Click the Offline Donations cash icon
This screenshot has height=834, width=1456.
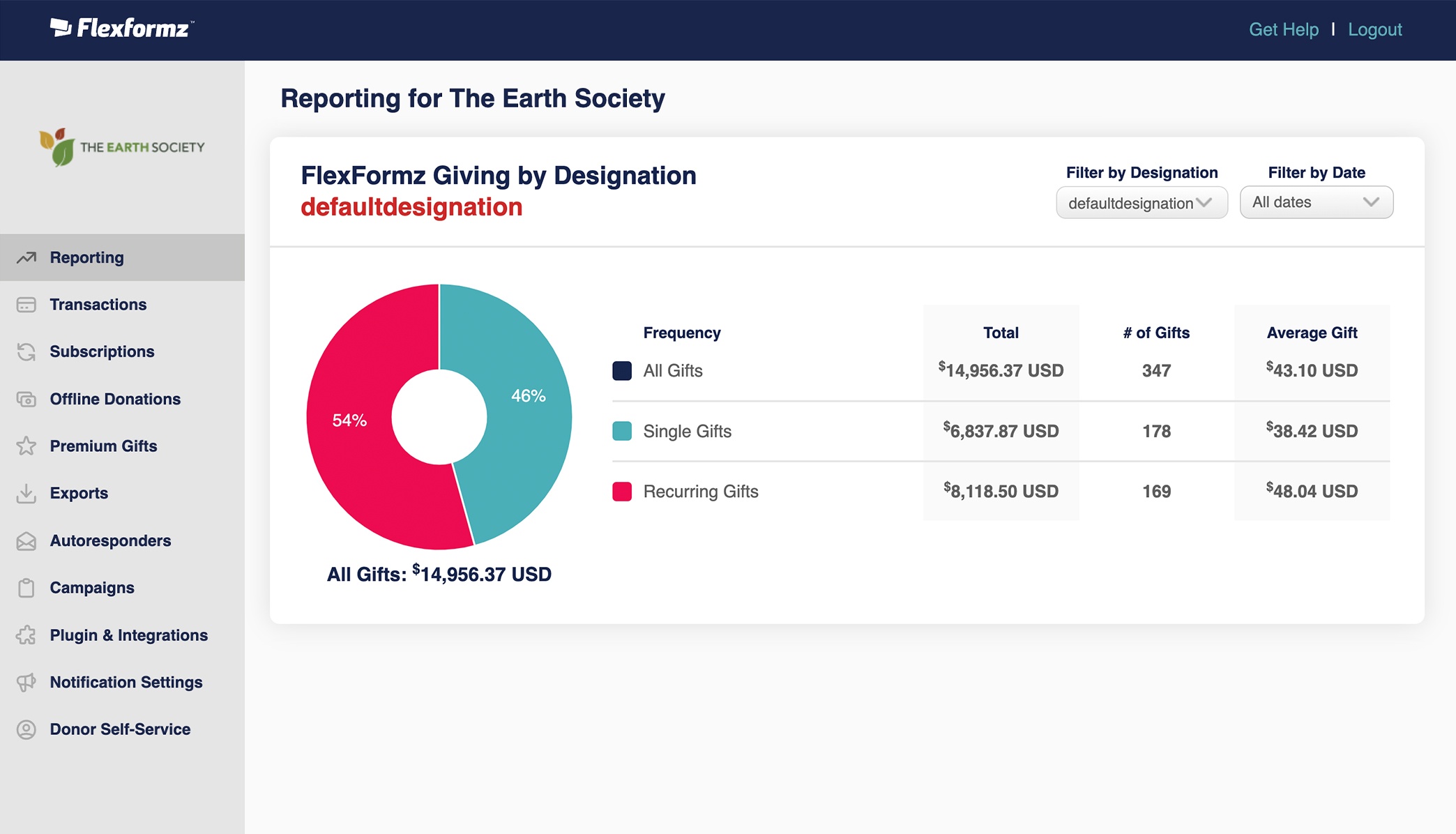(26, 399)
